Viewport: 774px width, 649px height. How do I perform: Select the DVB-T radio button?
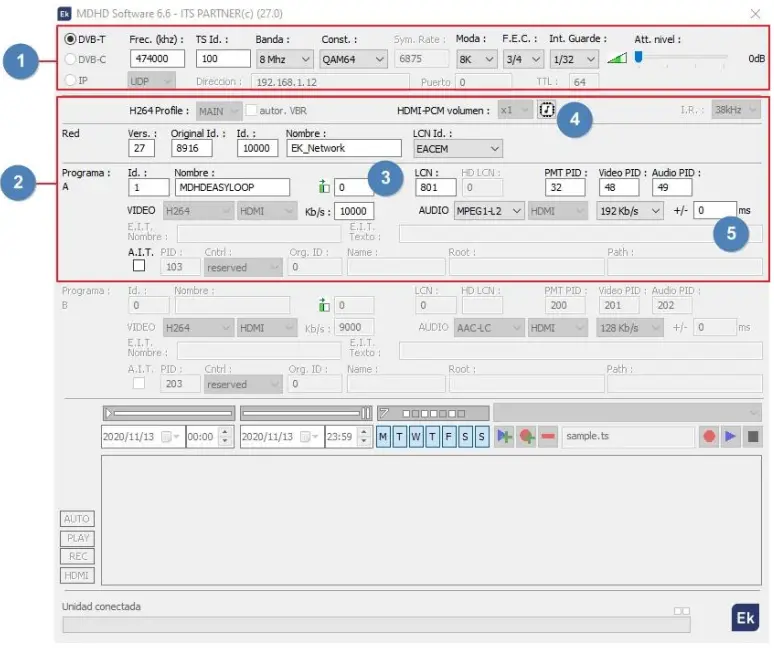coord(70,39)
